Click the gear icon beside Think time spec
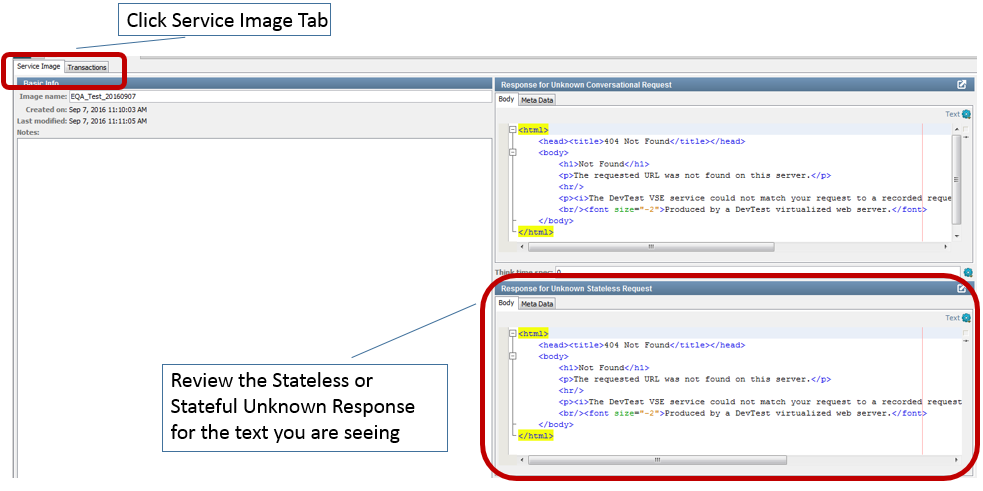Image resolution: width=983 pixels, height=491 pixels. point(967,272)
